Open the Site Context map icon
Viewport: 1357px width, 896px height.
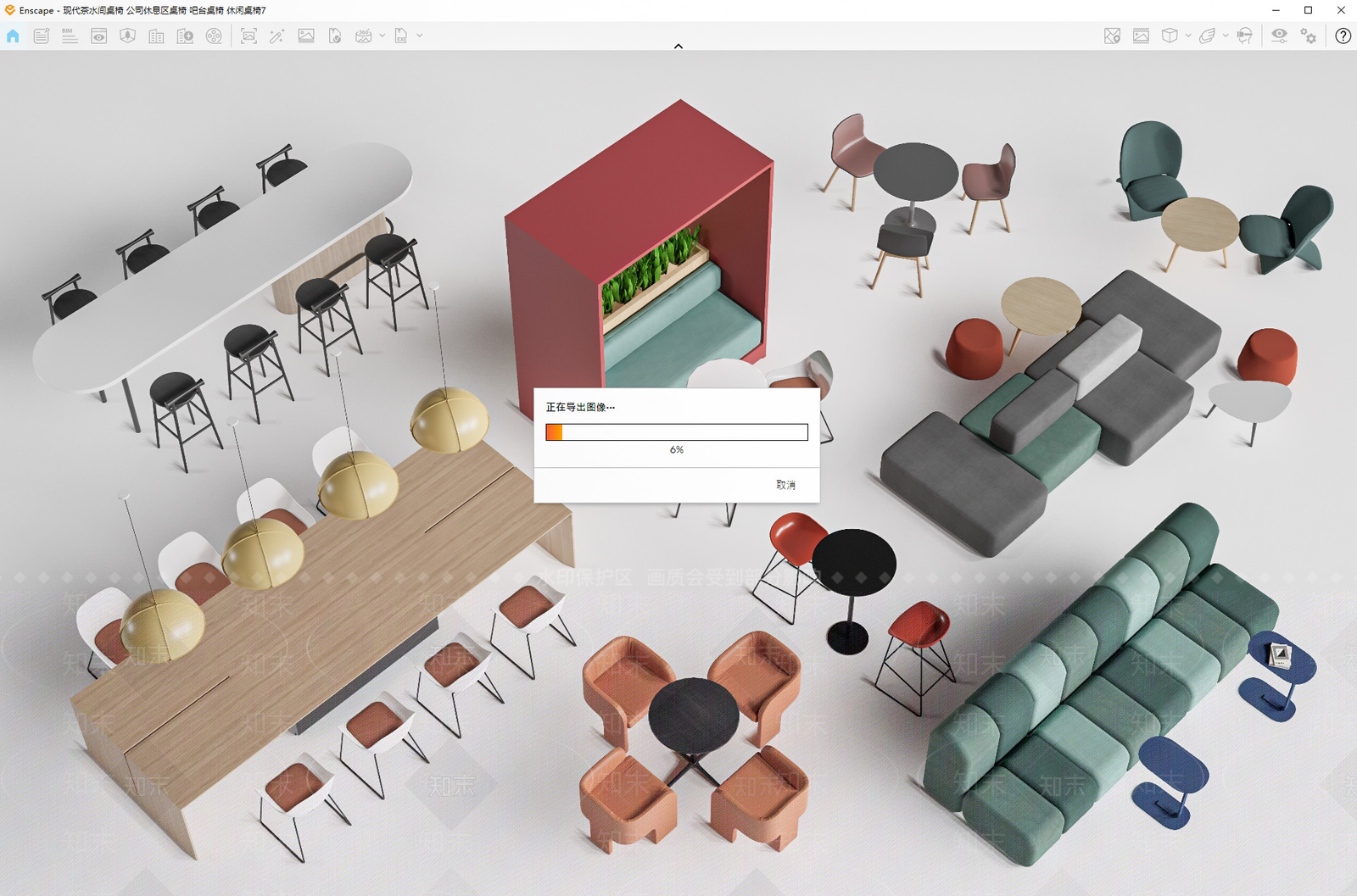click(x=128, y=36)
